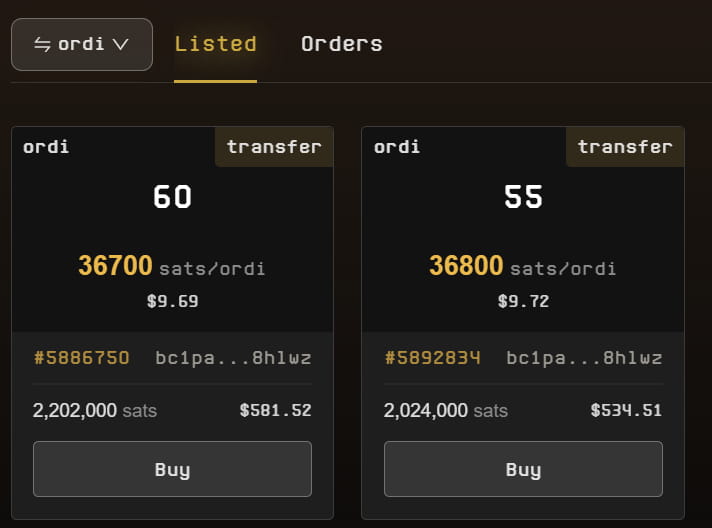The image size is (712, 528).
Task: Click seller address on the 60 ordi card
Action: coord(233,358)
